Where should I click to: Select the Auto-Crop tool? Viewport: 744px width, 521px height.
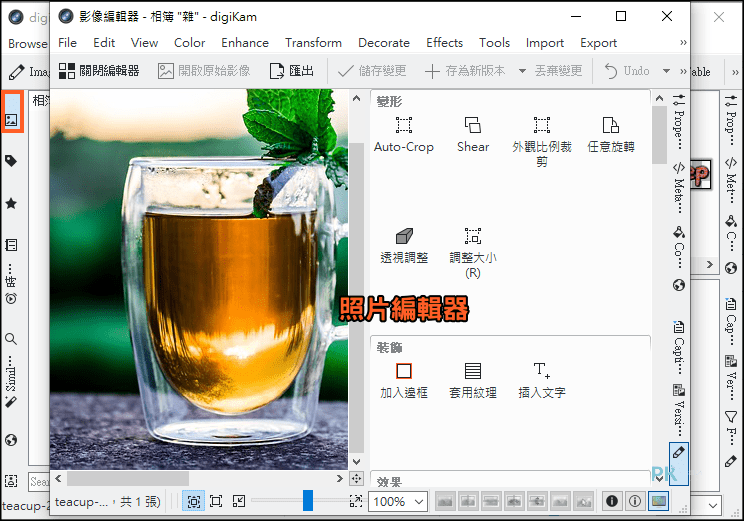point(404,135)
